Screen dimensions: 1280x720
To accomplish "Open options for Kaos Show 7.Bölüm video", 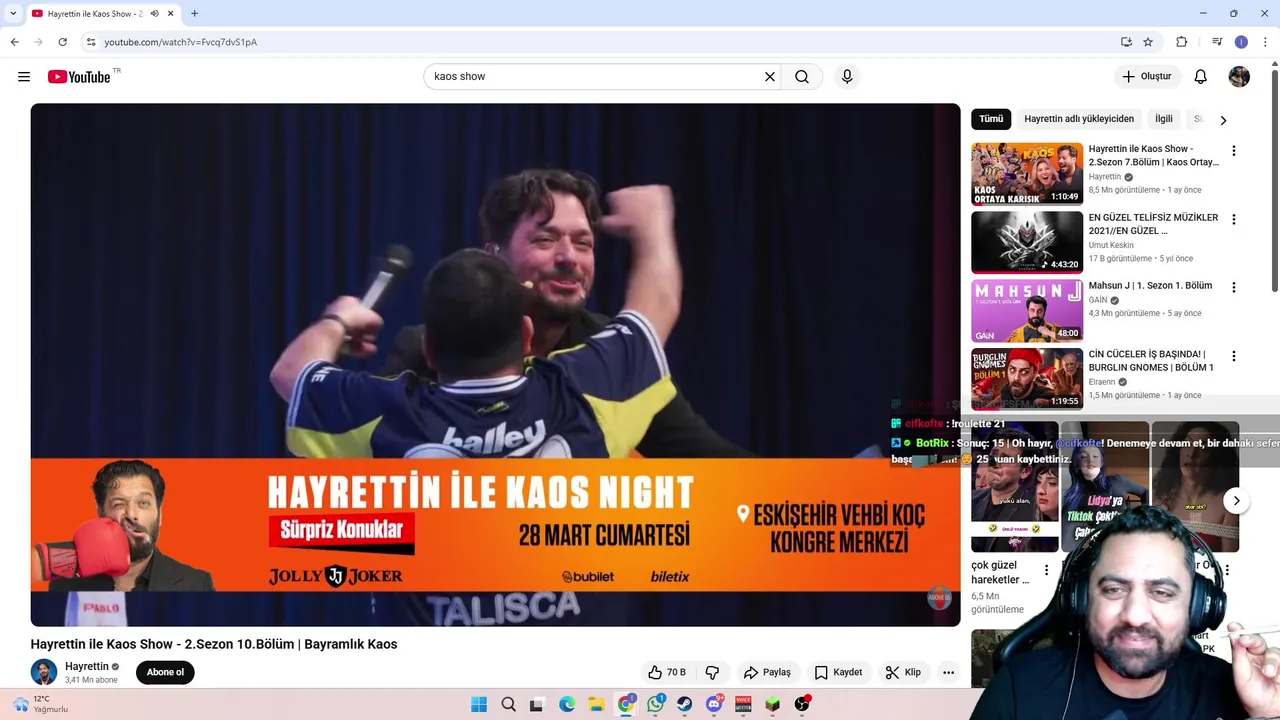I will tap(1233, 151).
